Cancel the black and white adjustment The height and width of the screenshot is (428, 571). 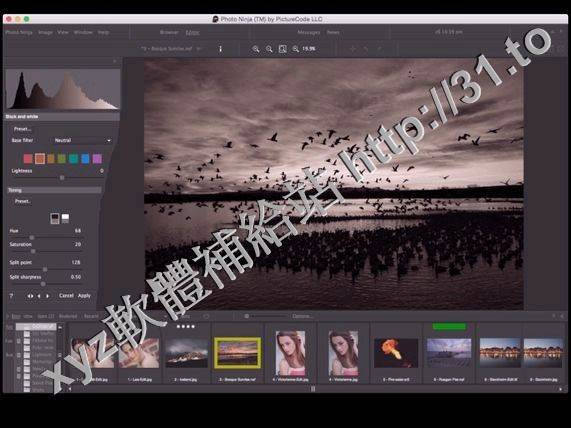point(66,296)
